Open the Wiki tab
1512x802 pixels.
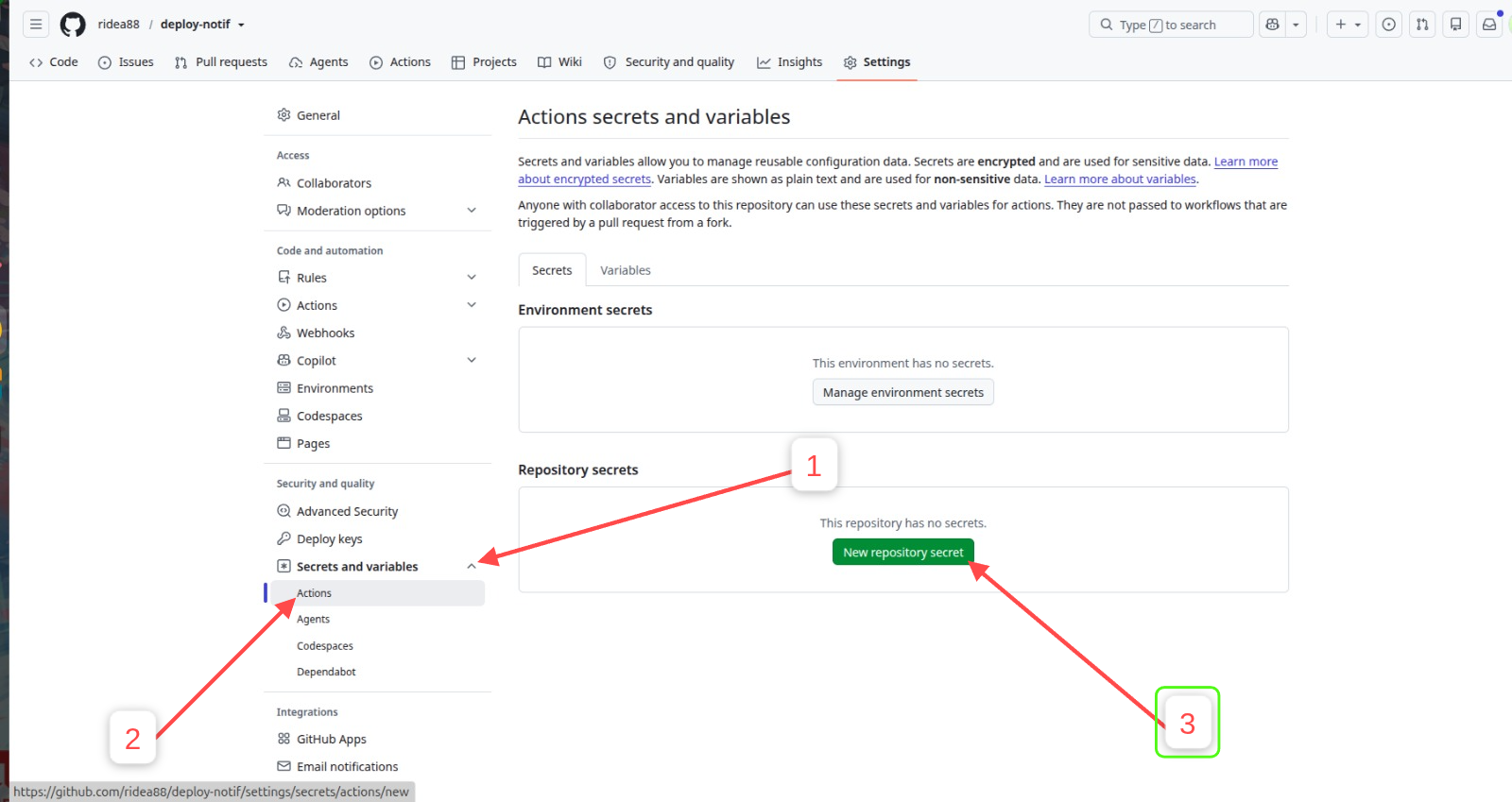(x=559, y=62)
